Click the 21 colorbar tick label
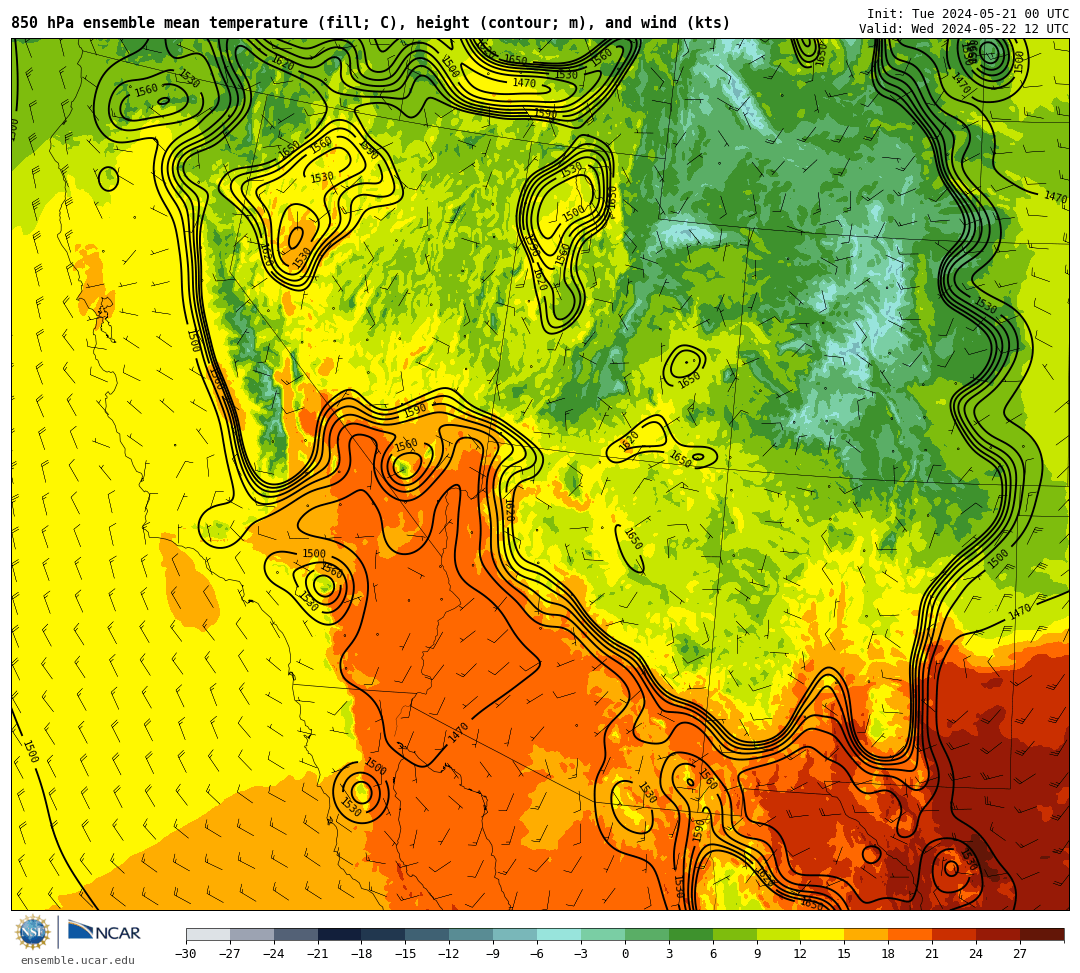Screen dimensions: 1080x973 (x=933, y=954)
